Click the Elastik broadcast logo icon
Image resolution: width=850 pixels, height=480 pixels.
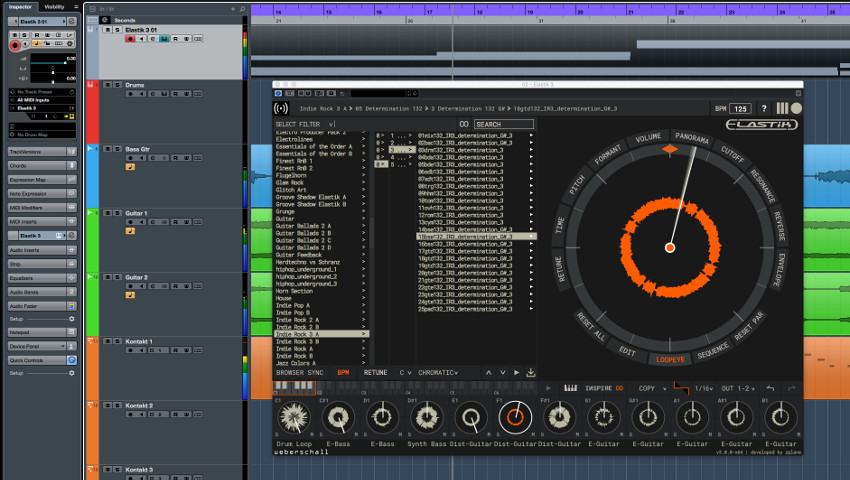click(281, 108)
